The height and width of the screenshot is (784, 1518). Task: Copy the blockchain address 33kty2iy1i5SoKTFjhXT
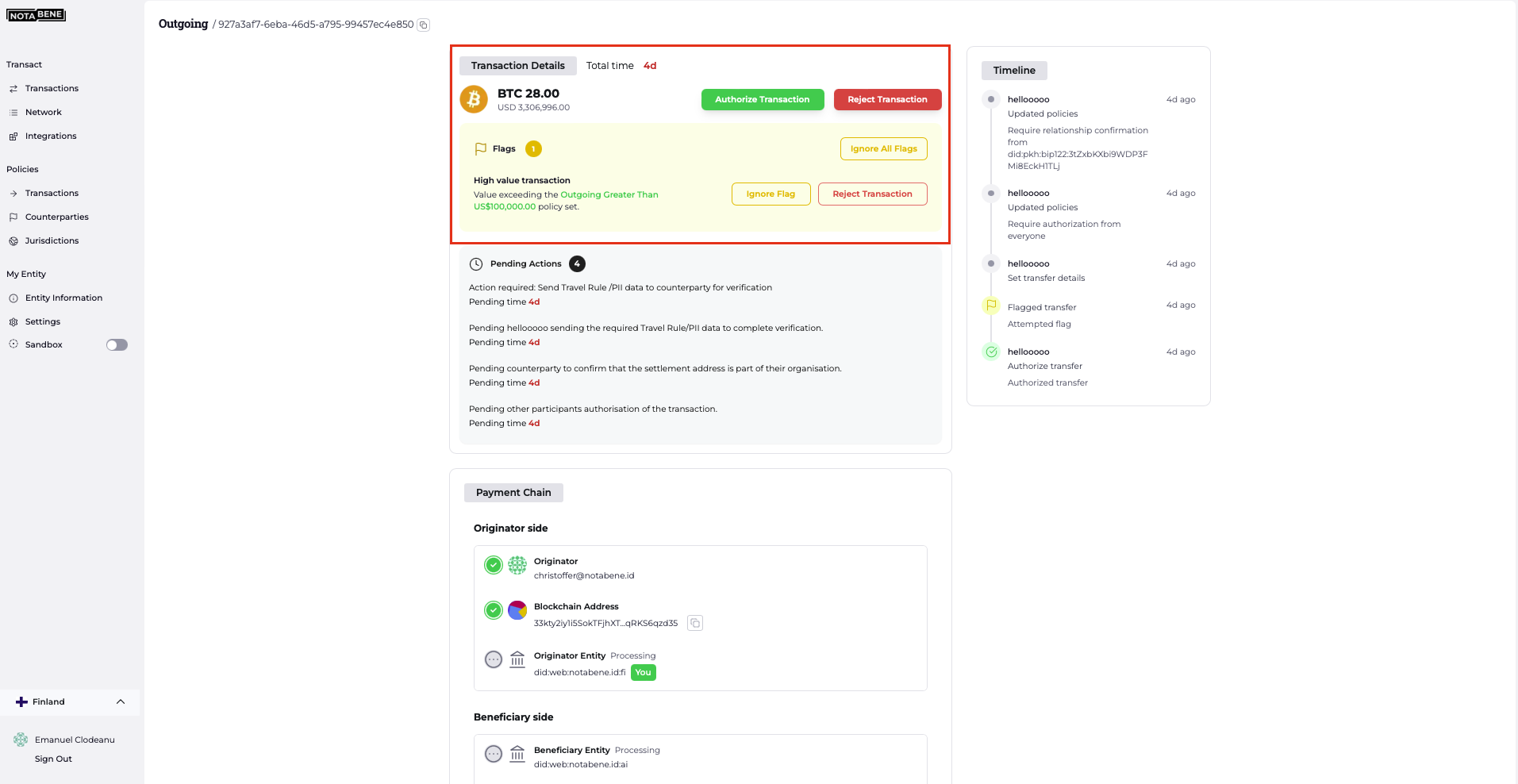pyautogui.click(x=695, y=623)
